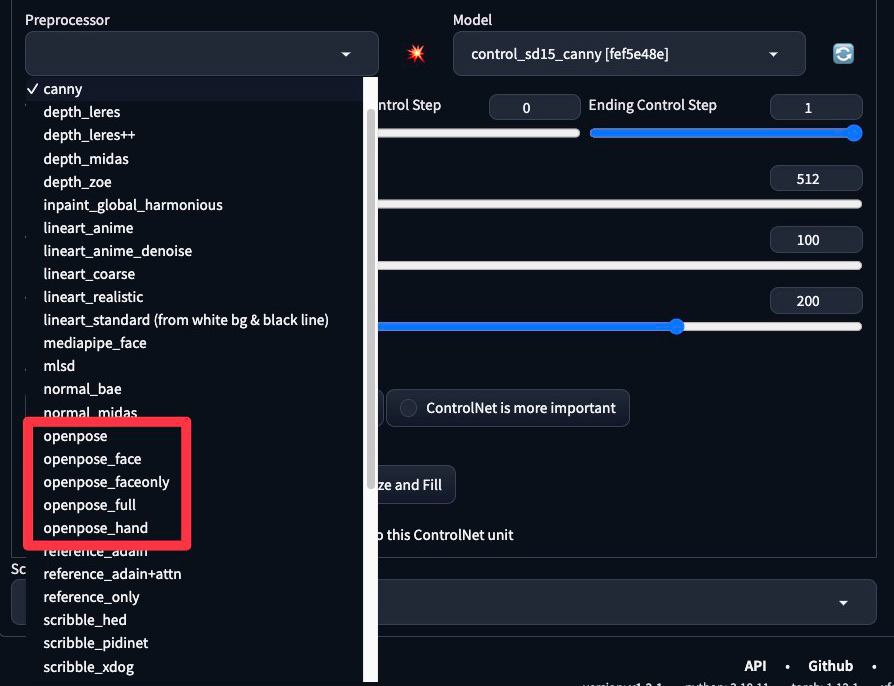Select openpose_full option
Image resolution: width=894 pixels, height=686 pixels.
point(194,505)
